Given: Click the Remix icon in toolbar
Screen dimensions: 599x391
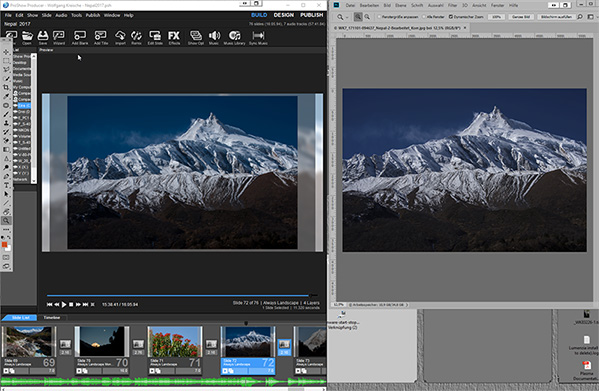Looking at the screenshot, I should (x=136, y=37).
